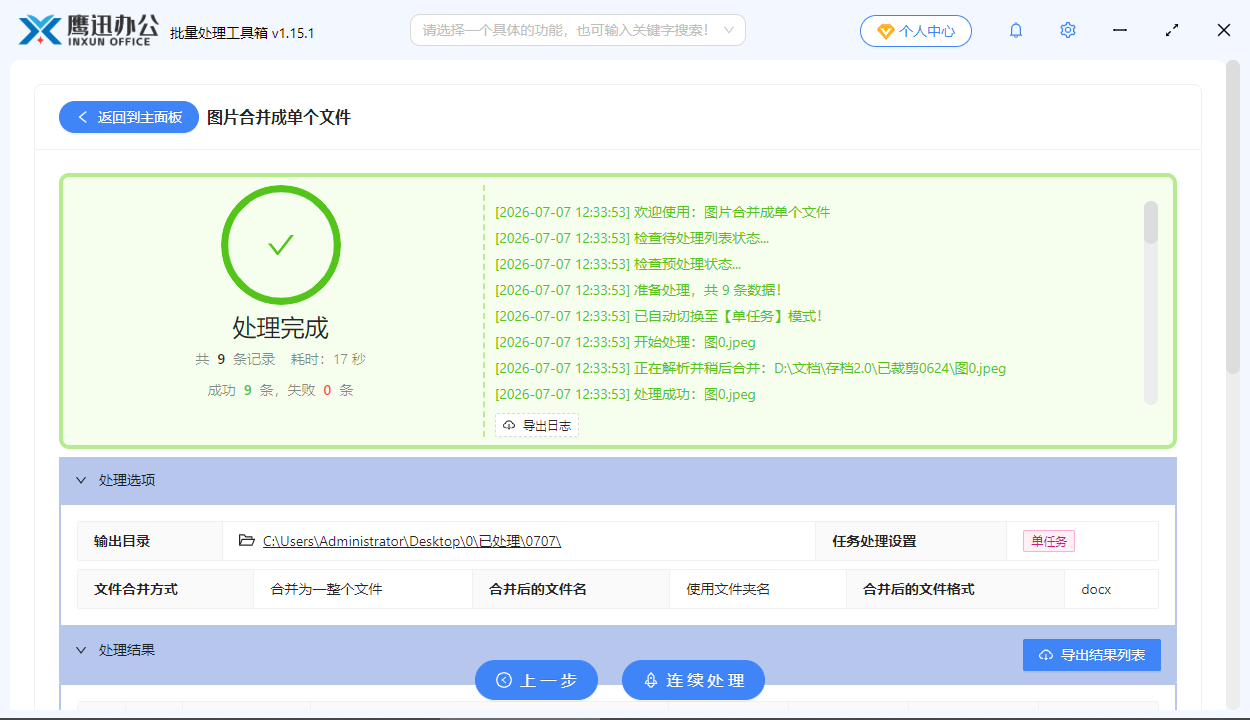Click the 耗时: 17 秒 elapsed time
The width and height of the screenshot is (1250, 720).
328,359
